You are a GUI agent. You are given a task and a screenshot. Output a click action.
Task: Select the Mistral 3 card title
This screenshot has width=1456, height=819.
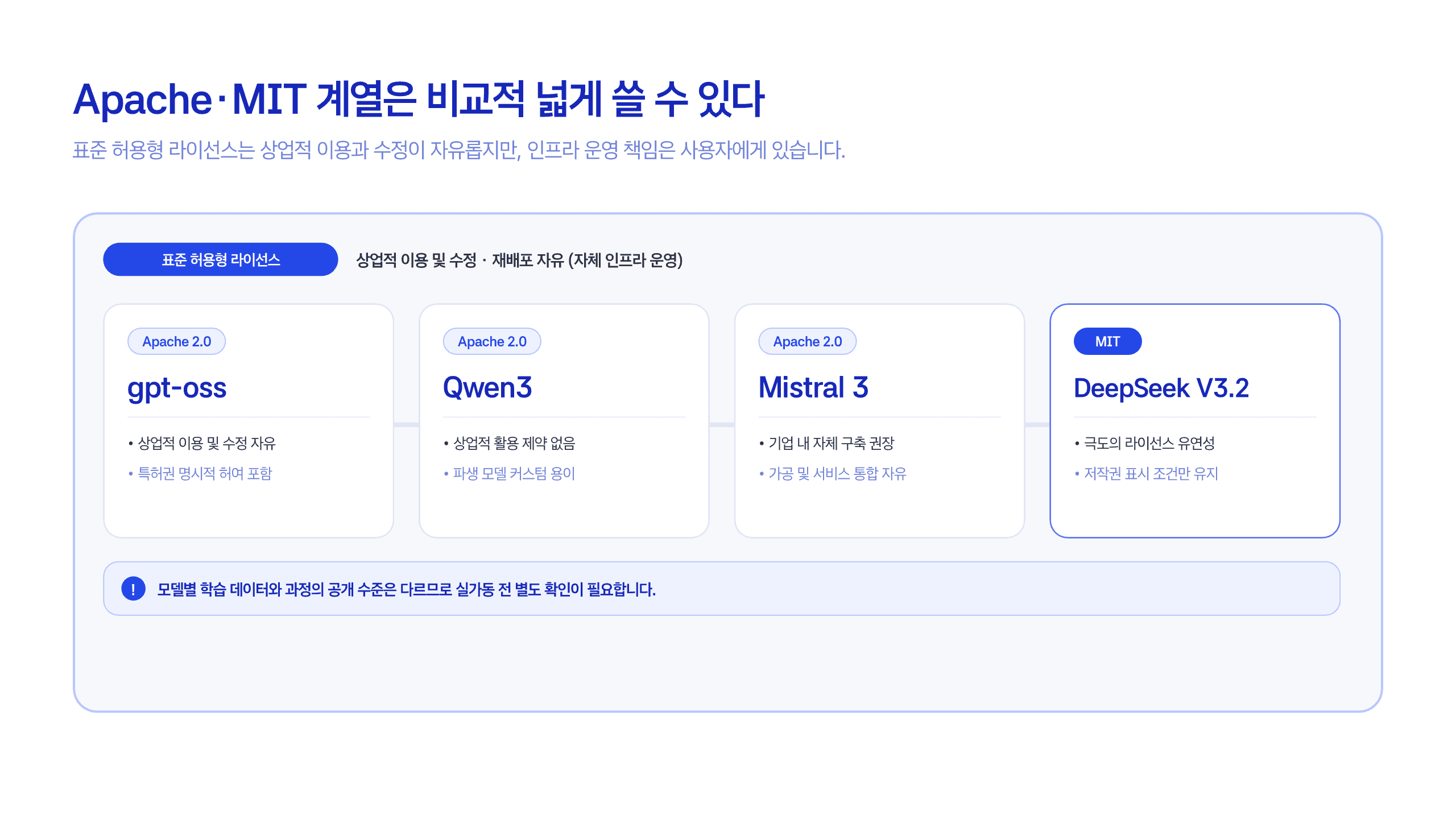(813, 388)
